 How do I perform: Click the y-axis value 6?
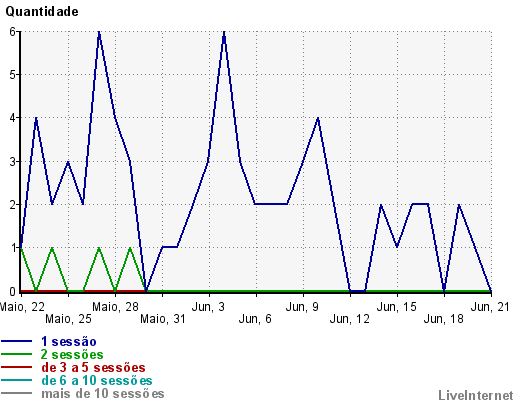tap(12, 32)
